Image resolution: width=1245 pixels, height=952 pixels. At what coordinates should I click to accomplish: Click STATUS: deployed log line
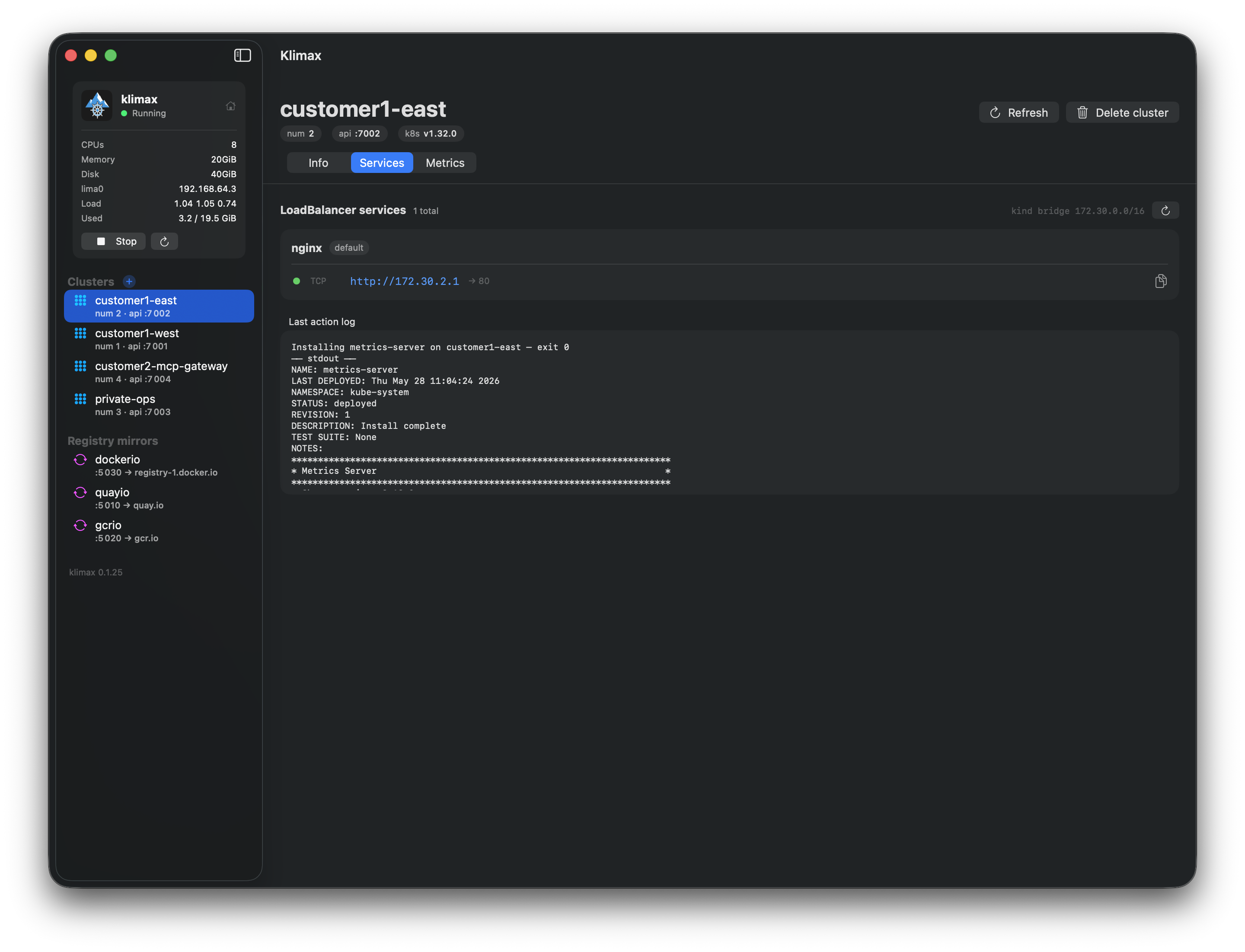334,403
